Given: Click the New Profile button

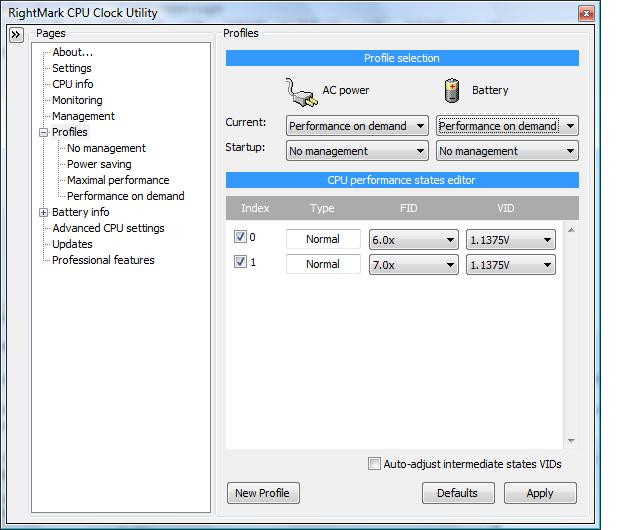Looking at the screenshot, I should [x=263, y=493].
